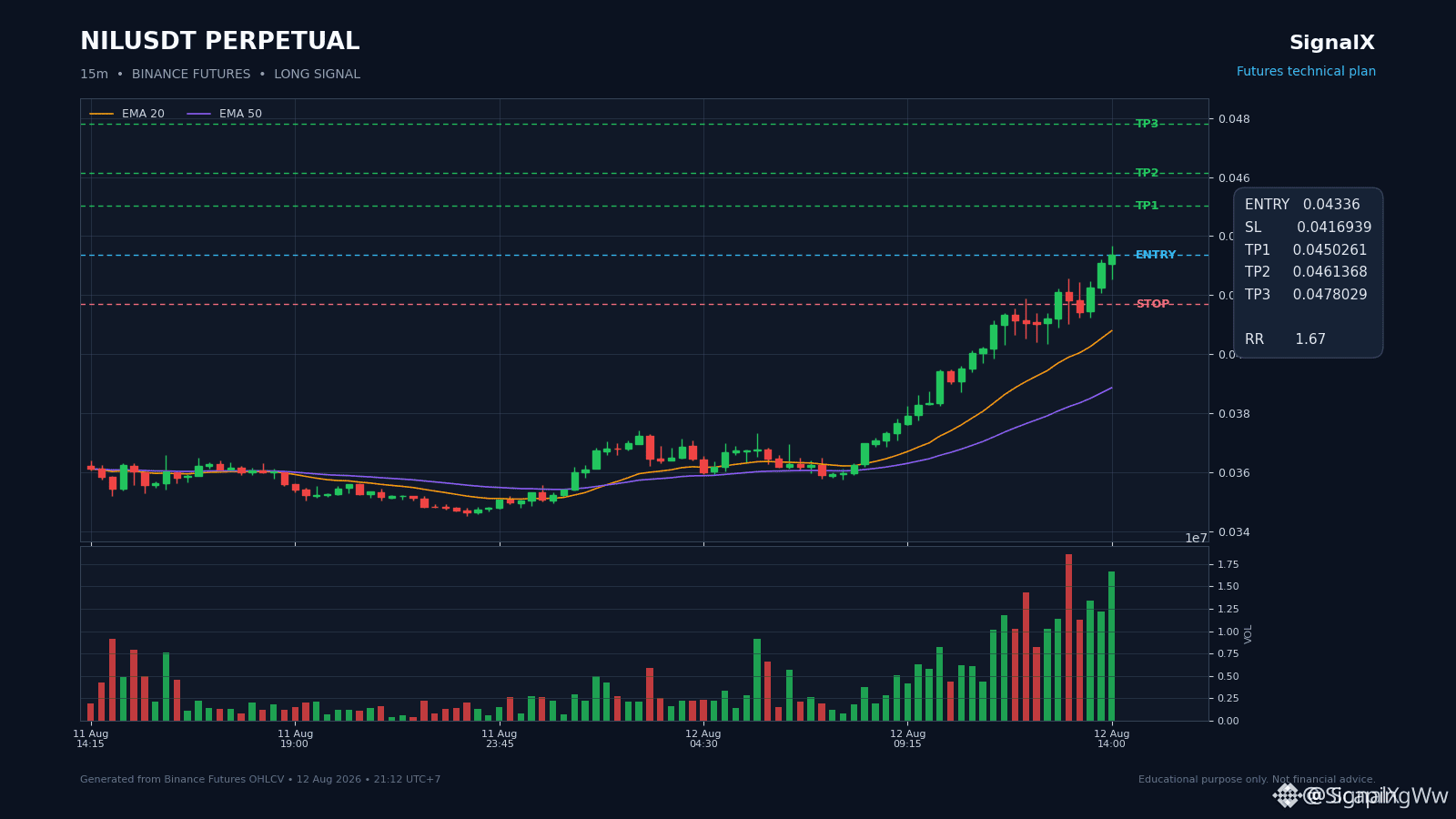Click the TP2 value 0.0461368
Viewport: 1456px width, 819px height.
pos(1330,272)
